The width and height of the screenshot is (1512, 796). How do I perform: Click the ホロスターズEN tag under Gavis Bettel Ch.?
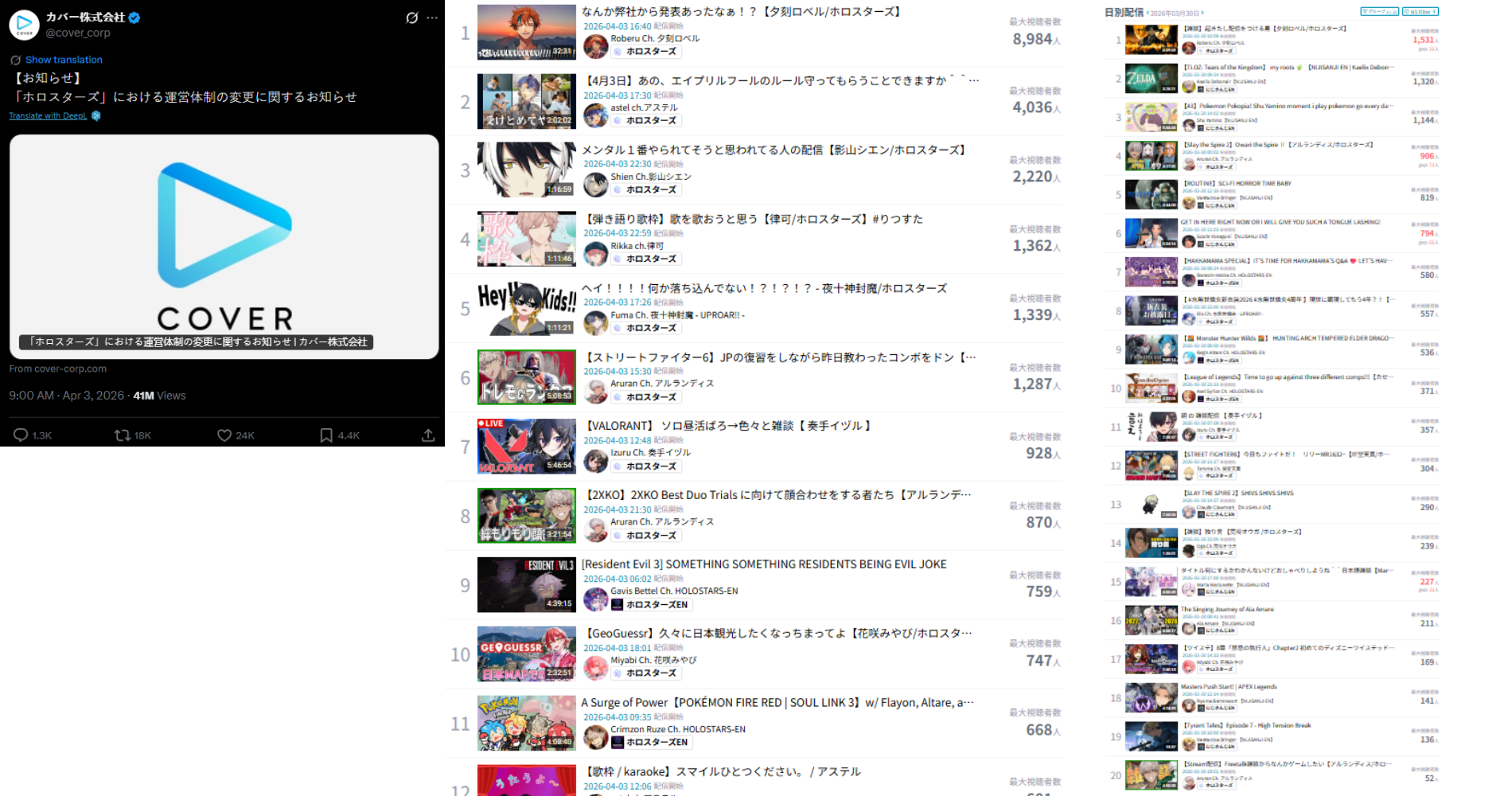point(650,605)
